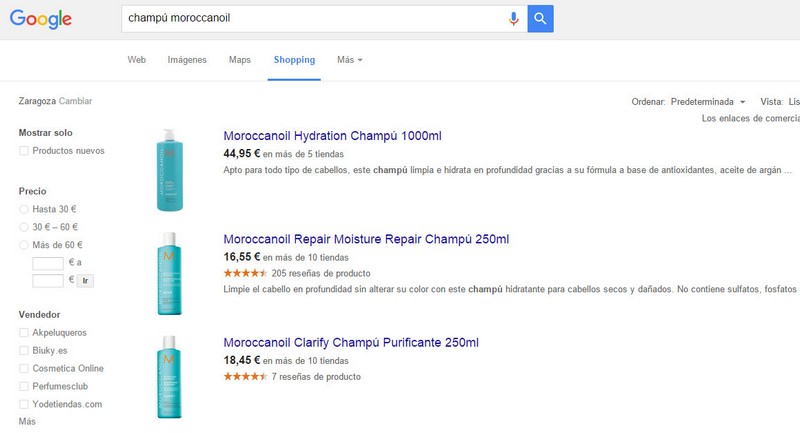Expand more vendors with Más link
Image resolution: width=800 pixels, height=433 pixels.
pos(27,422)
